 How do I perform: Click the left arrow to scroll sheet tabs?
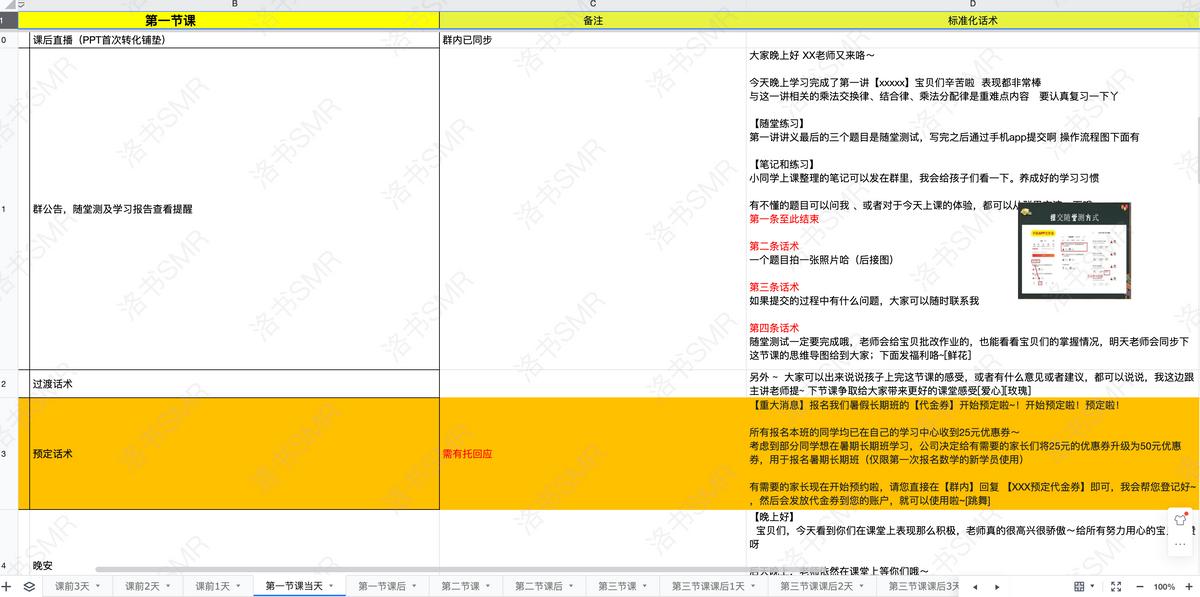coord(976,586)
